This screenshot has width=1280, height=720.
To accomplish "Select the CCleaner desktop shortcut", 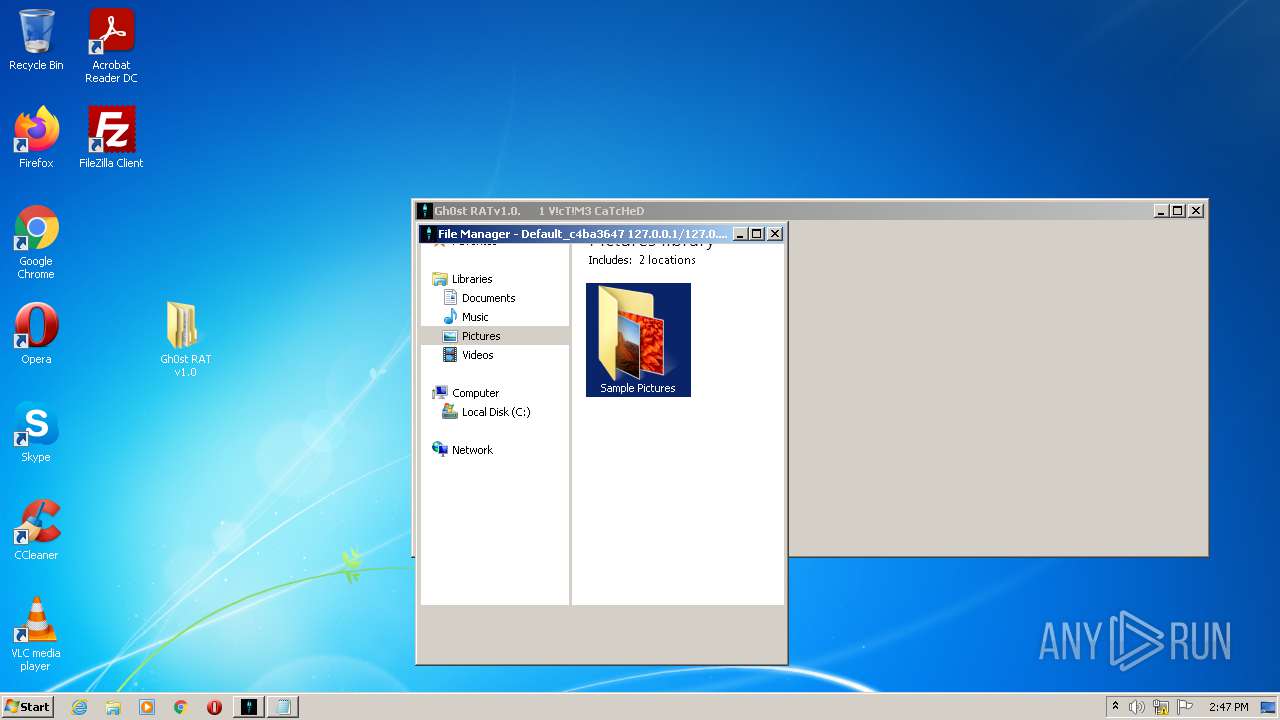I will pos(36,530).
